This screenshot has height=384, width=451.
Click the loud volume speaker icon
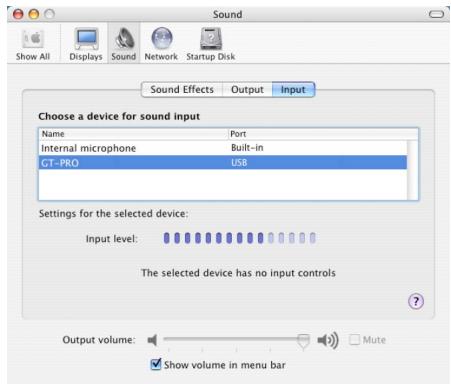click(x=328, y=340)
